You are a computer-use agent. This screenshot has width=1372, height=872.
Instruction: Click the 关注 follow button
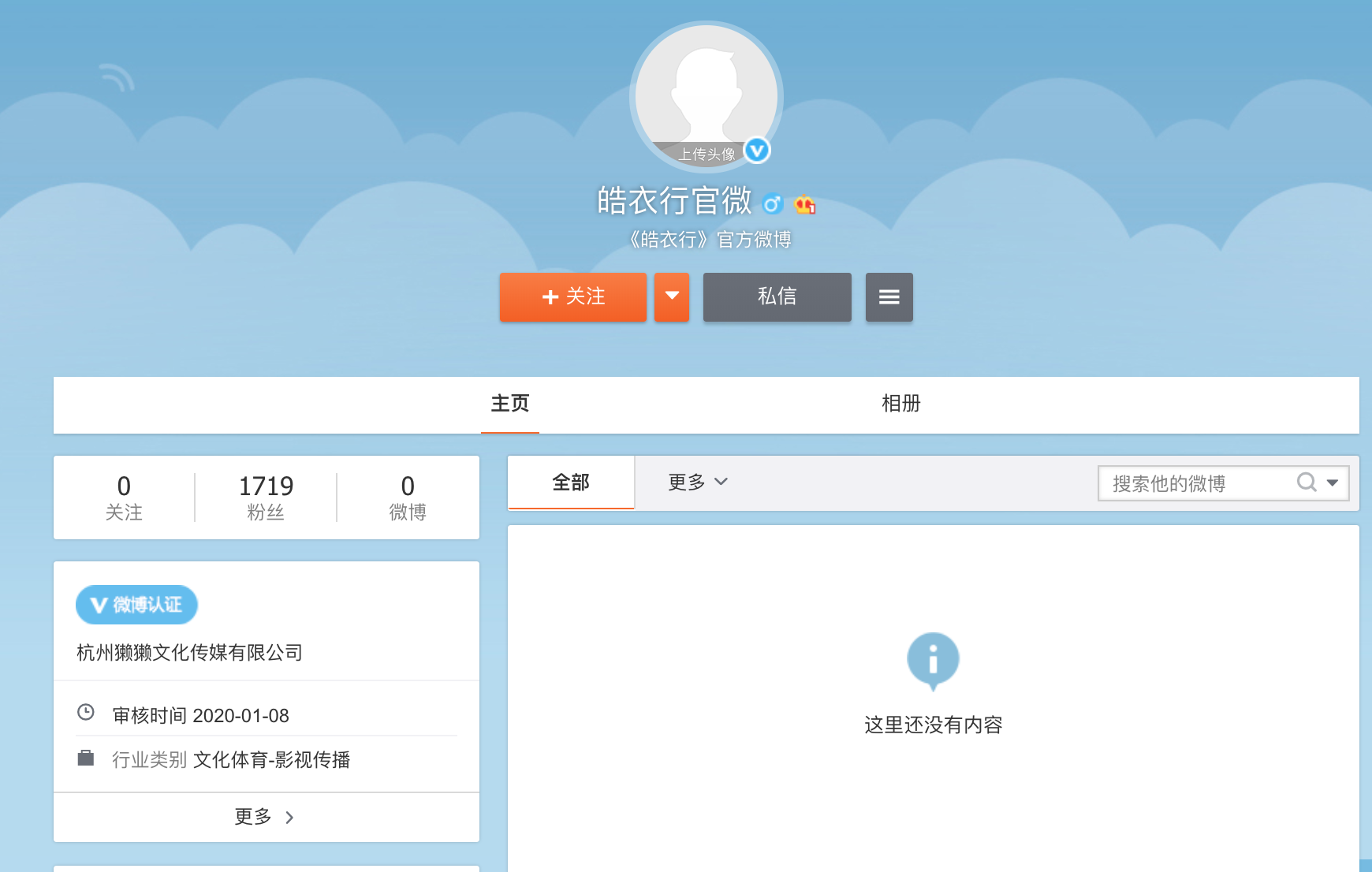click(x=573, y=297)
